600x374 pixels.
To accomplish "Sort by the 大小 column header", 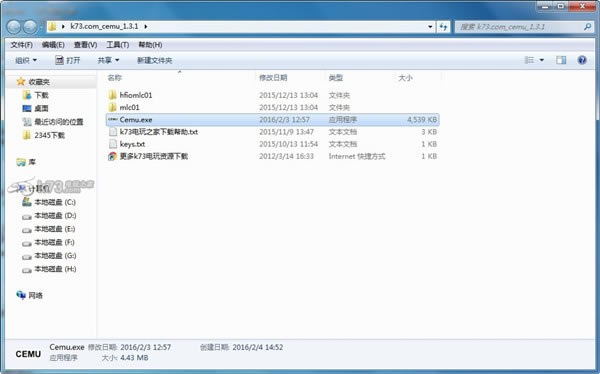I will [x=405, y=78].
